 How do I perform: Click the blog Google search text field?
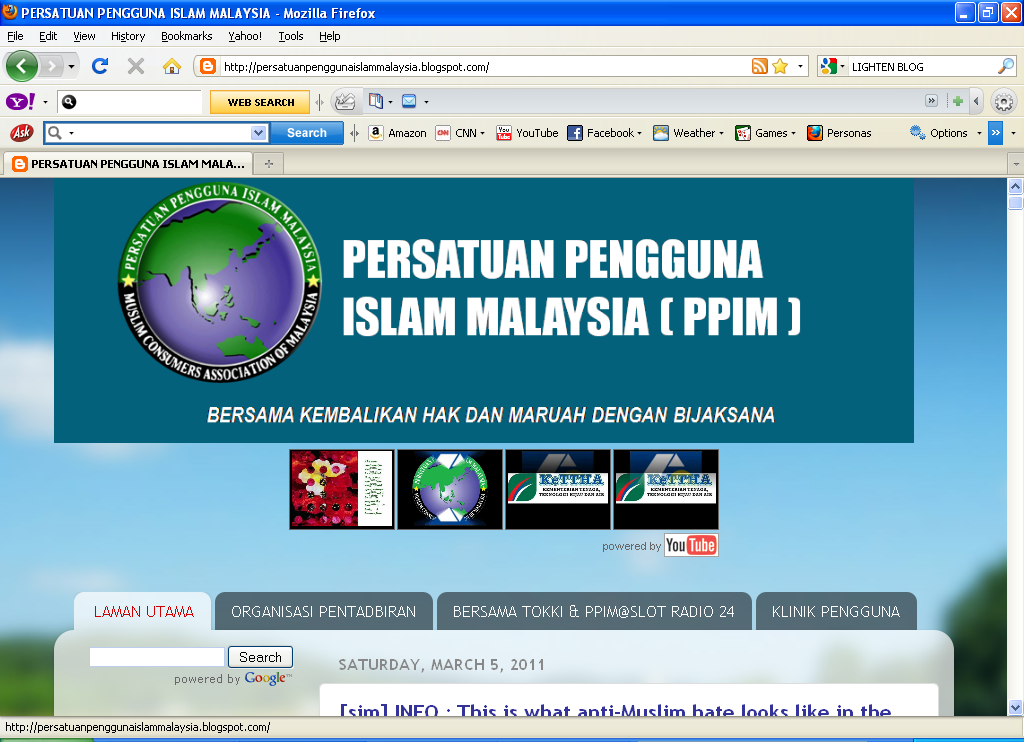157,657
